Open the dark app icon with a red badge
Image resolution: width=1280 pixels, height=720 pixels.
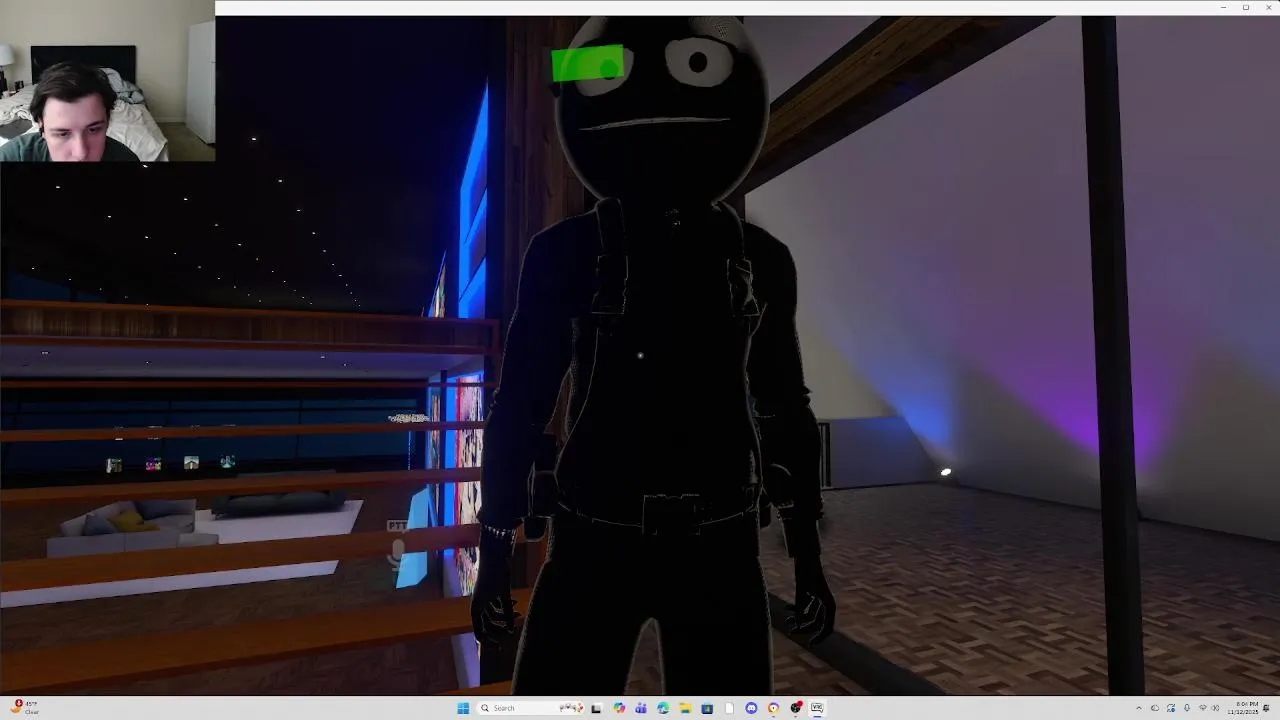tap(796, 708)
